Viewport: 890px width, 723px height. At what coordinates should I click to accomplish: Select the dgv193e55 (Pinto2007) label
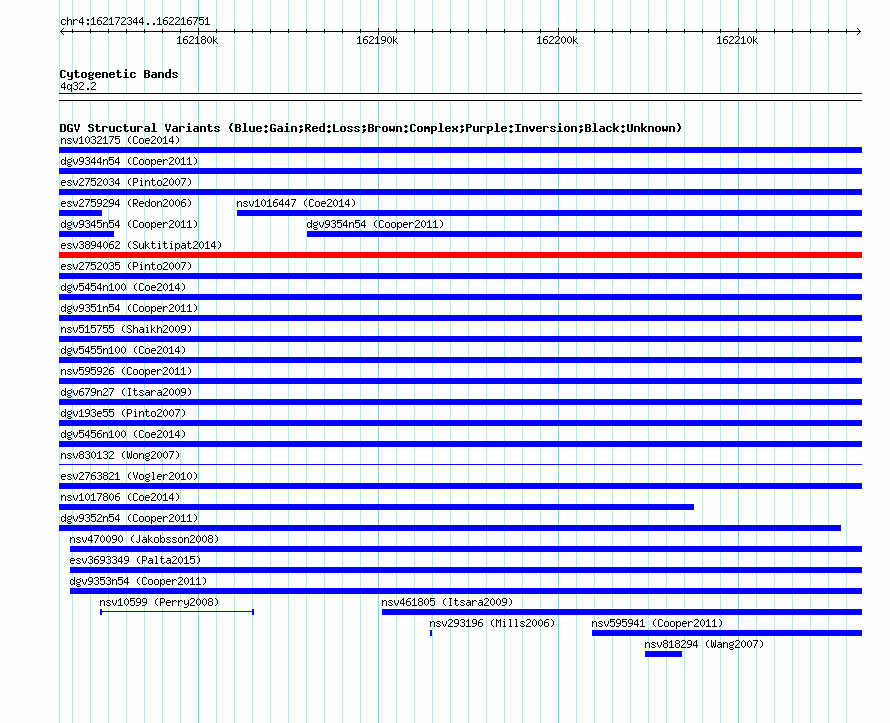123,413
